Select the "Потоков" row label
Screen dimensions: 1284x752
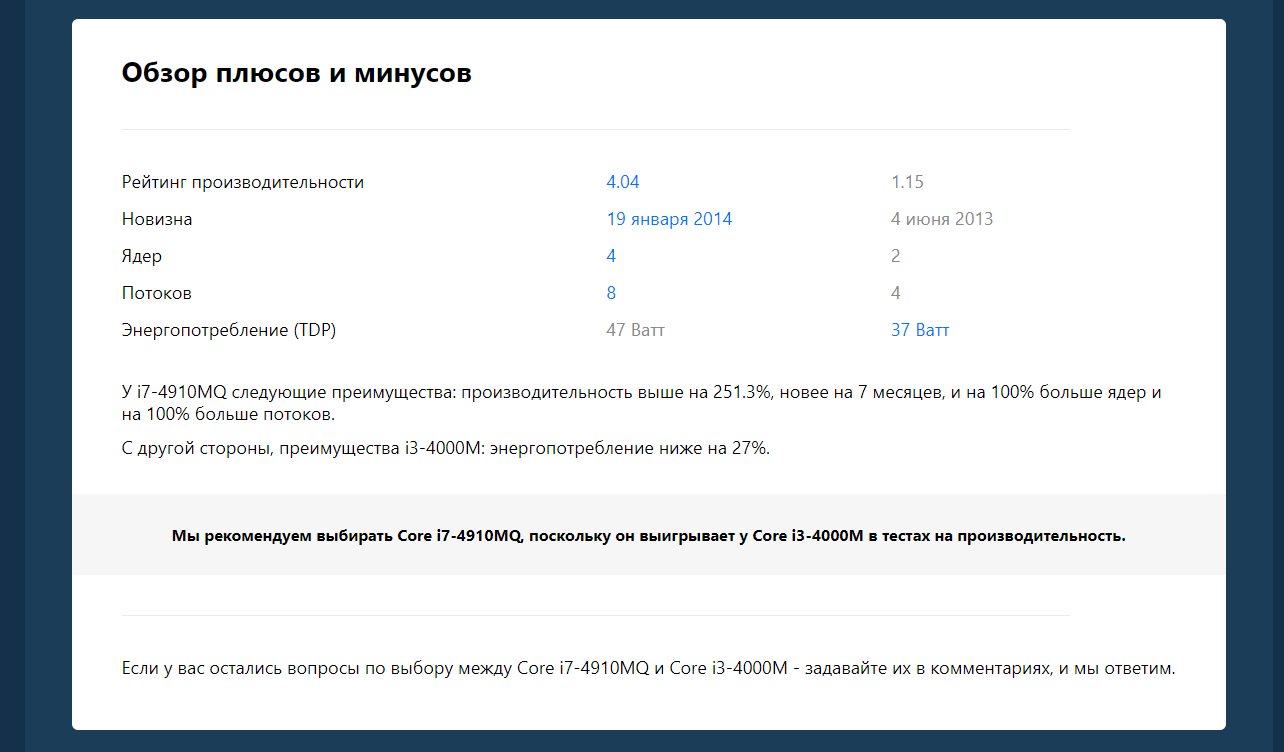pos(157,293)
